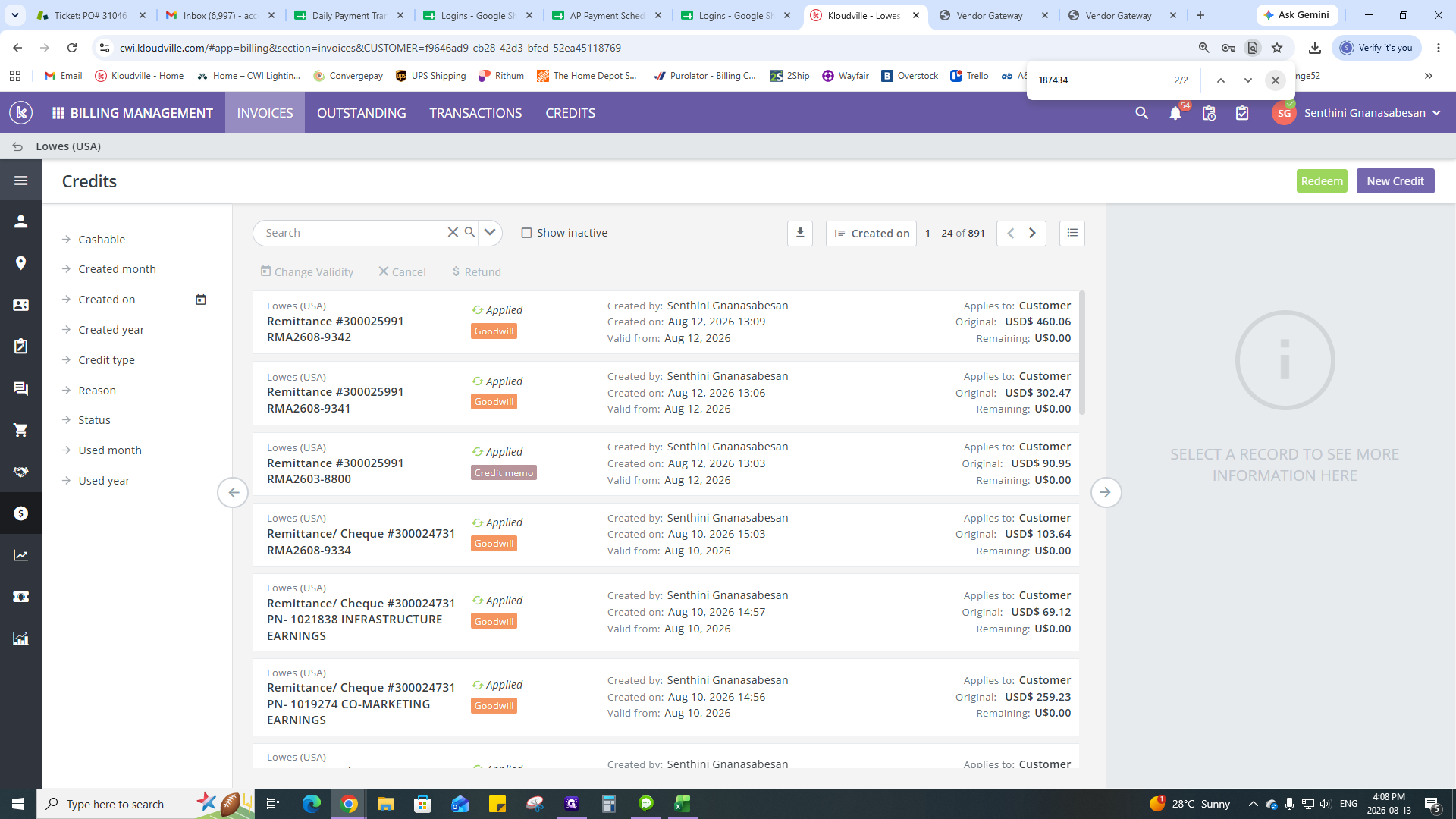Expand advanced search options dropdown
The image size is (1456, 819).
490,232
